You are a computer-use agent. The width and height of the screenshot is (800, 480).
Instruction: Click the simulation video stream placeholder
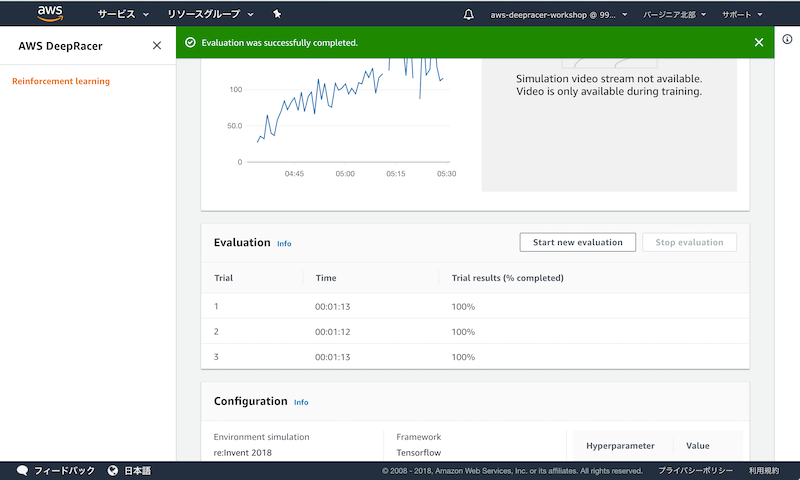click(609, 124)
